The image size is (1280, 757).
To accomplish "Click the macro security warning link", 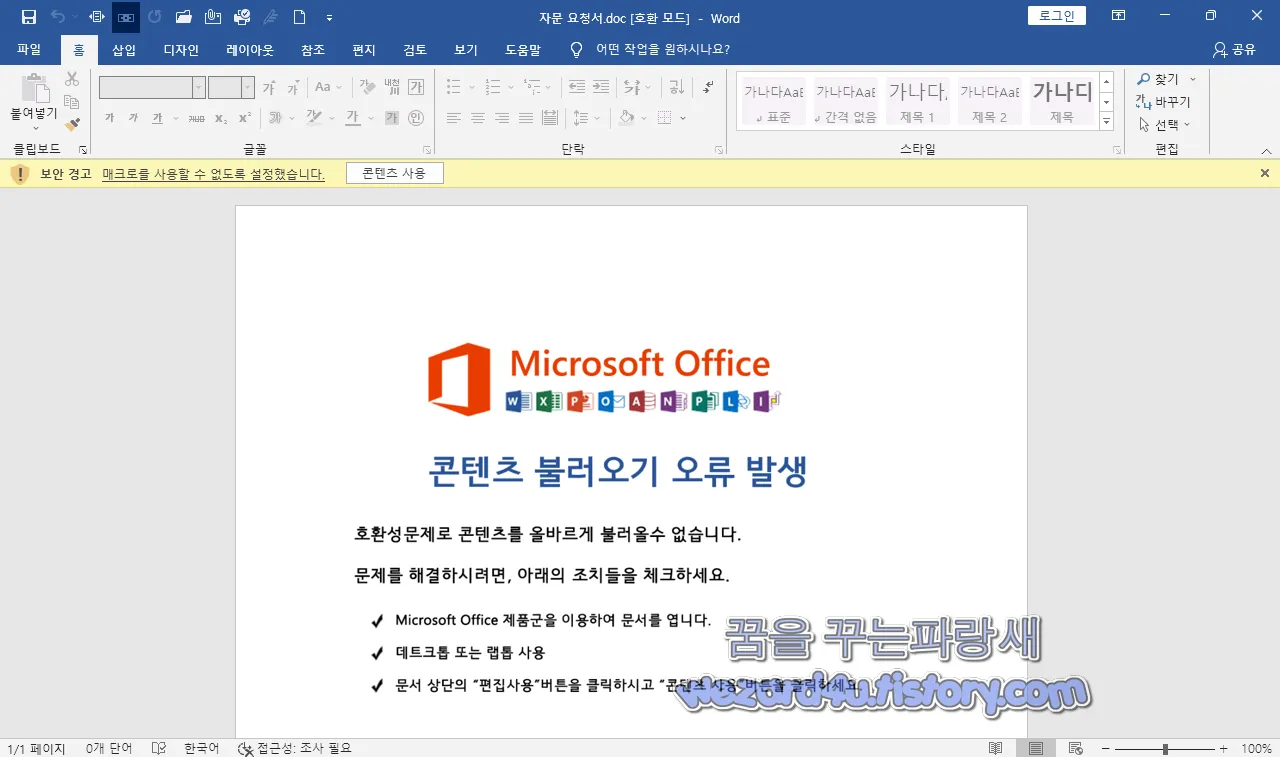I will click(x=213, y=174).
